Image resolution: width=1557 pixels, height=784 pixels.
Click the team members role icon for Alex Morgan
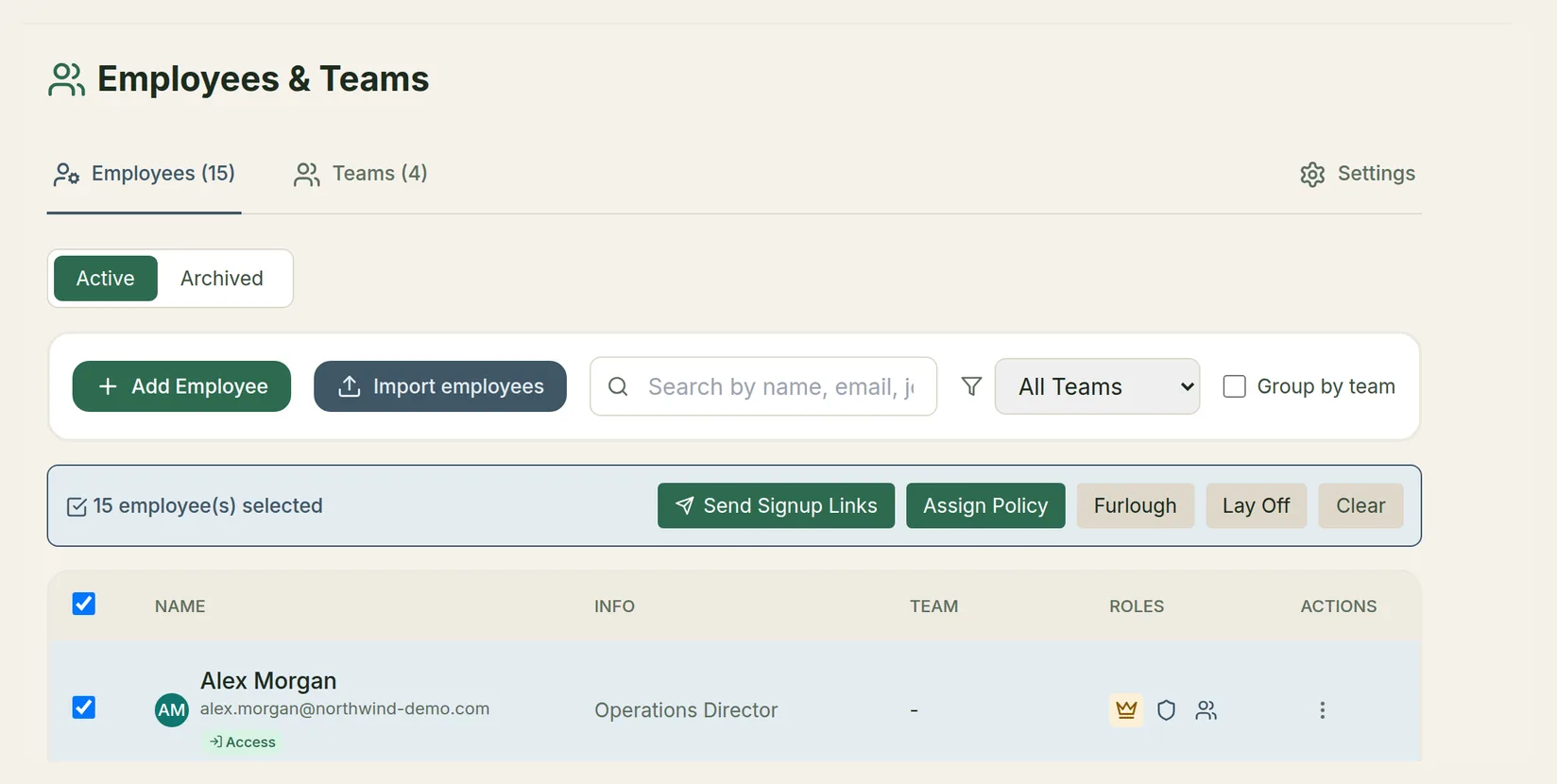pyautogui.click(x=1206, y=709)
